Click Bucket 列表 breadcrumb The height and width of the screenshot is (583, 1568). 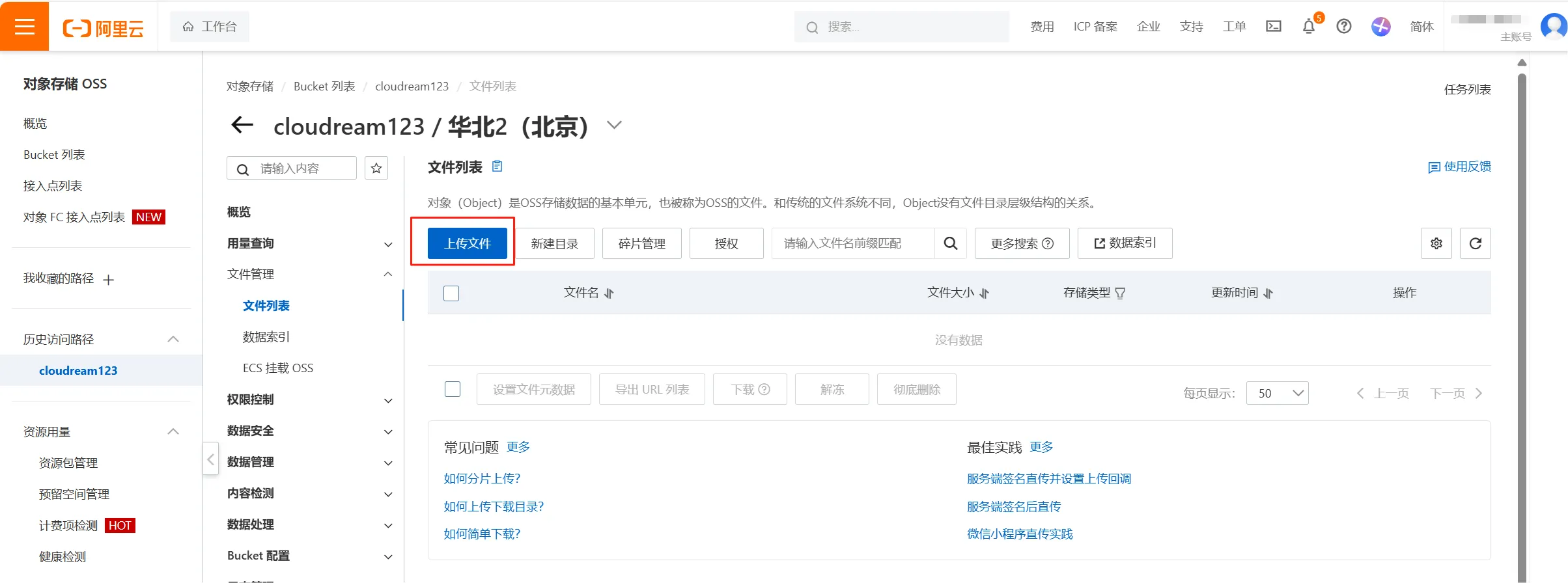pos(324,87)
